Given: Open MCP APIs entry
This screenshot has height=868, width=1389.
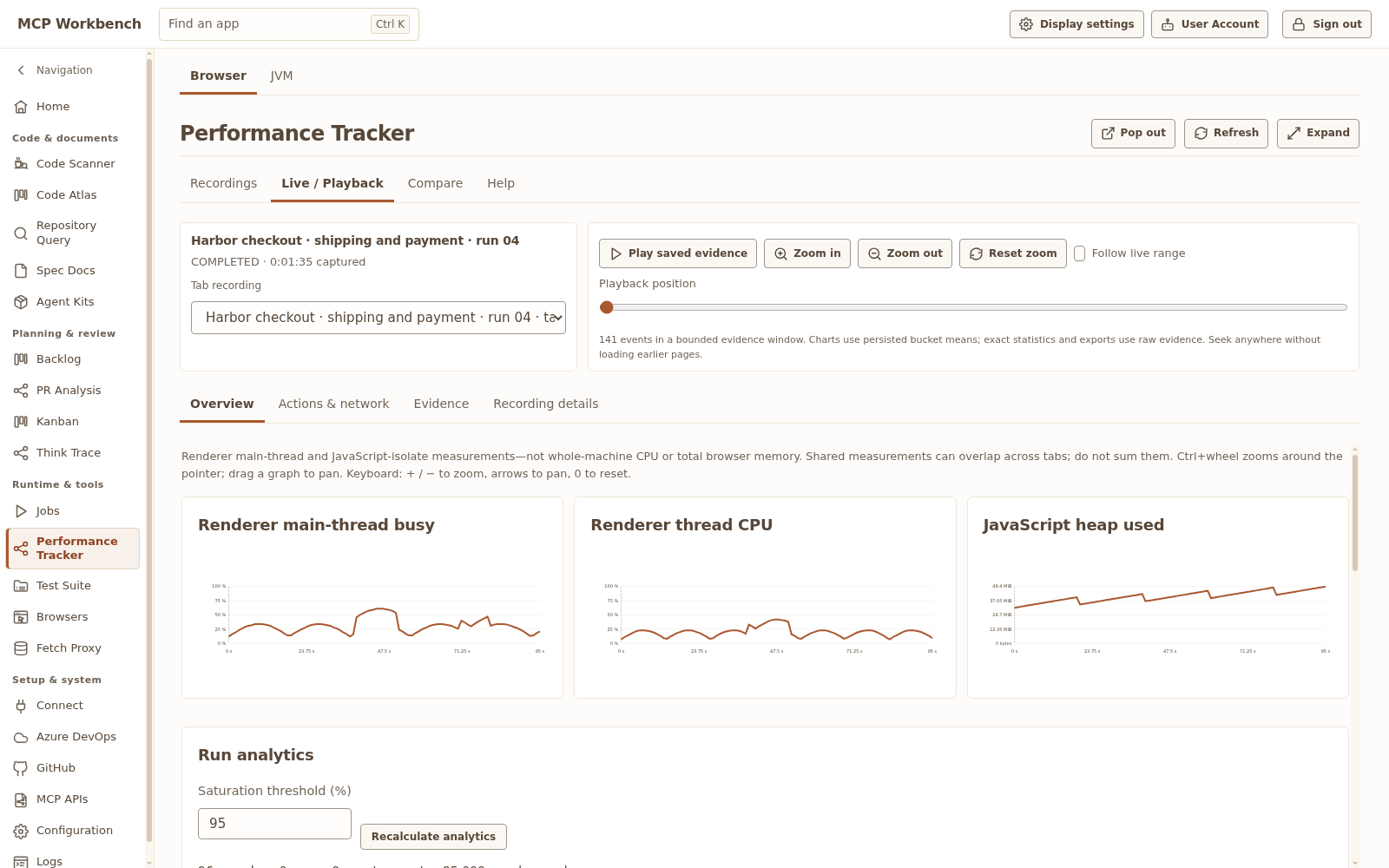Looking at the screenshot, I should point(73,799).
